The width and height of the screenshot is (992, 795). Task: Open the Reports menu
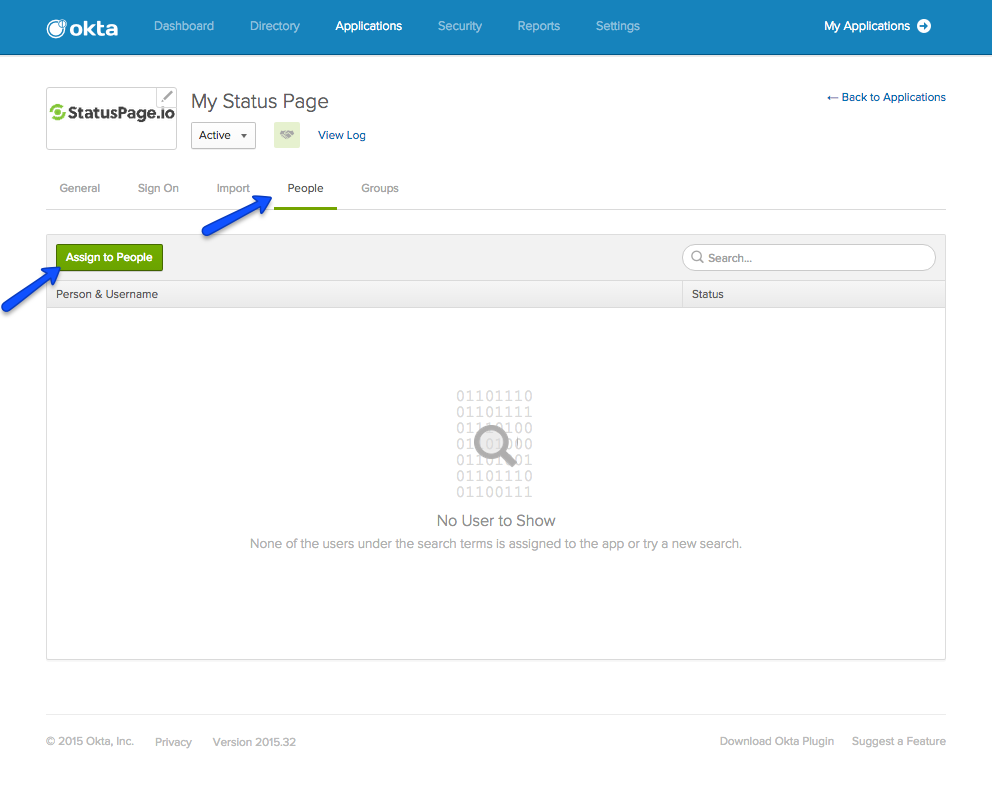pos(538,26)
